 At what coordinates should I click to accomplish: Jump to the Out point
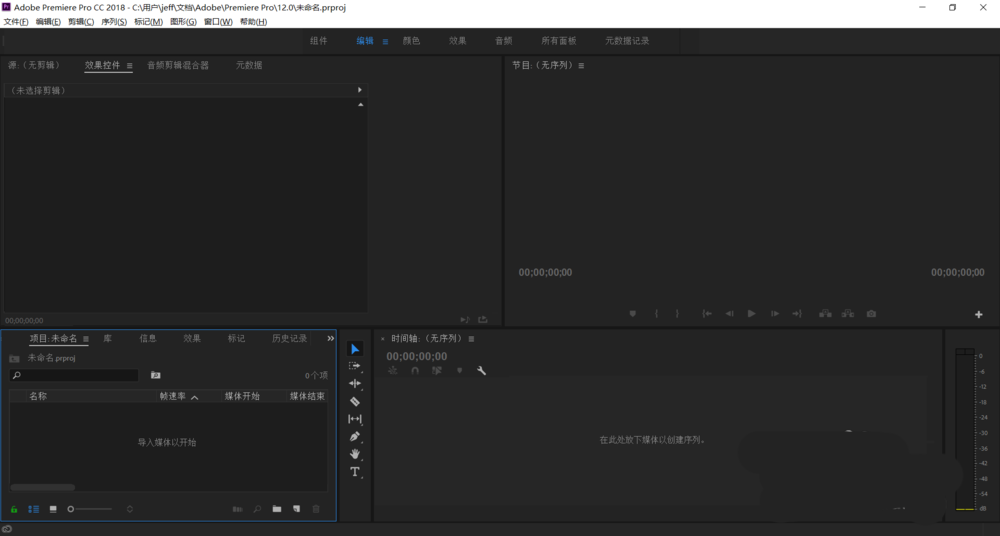coord(797,314)
